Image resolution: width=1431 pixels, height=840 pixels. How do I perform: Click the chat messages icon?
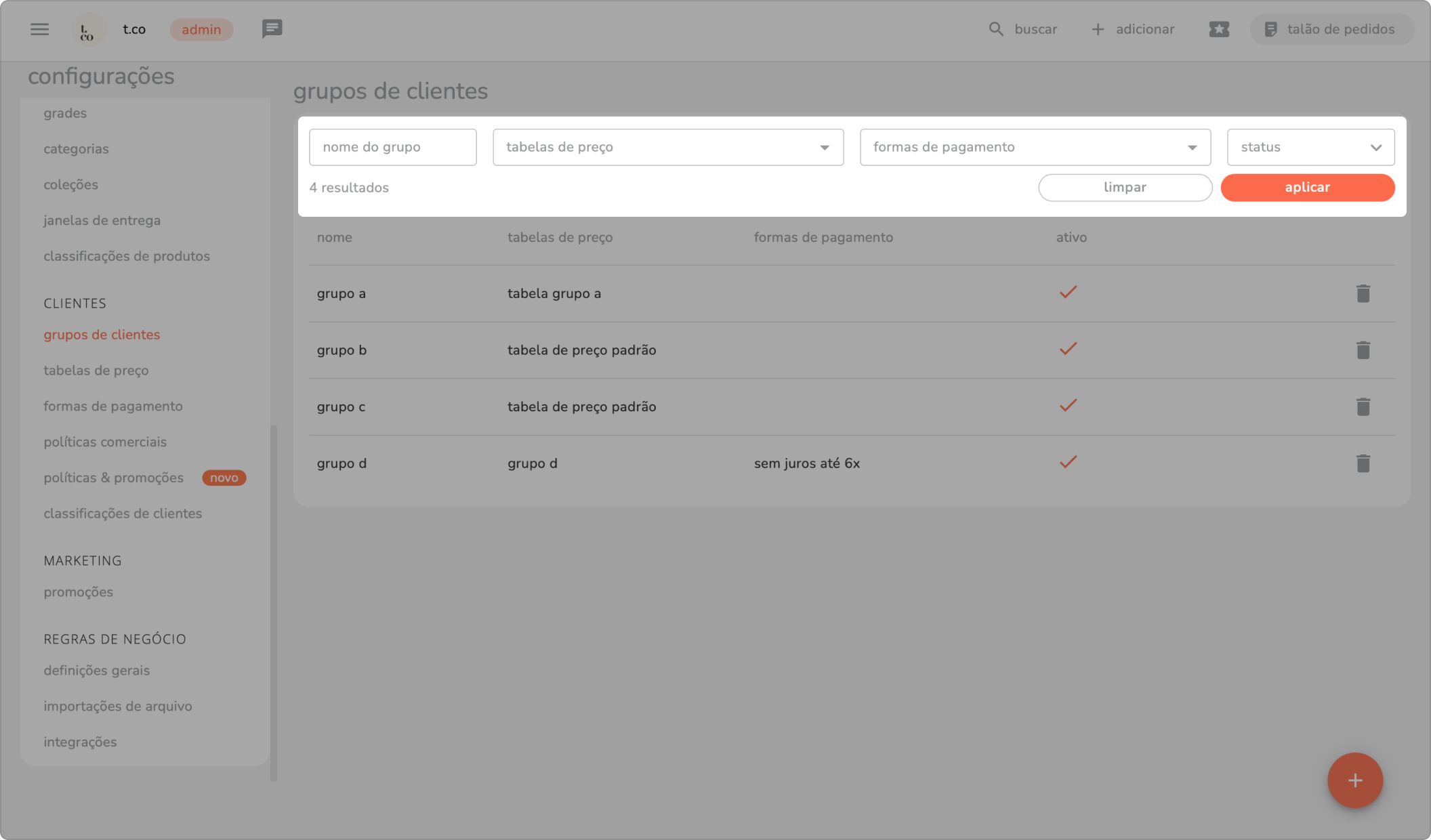click(272, 29)
